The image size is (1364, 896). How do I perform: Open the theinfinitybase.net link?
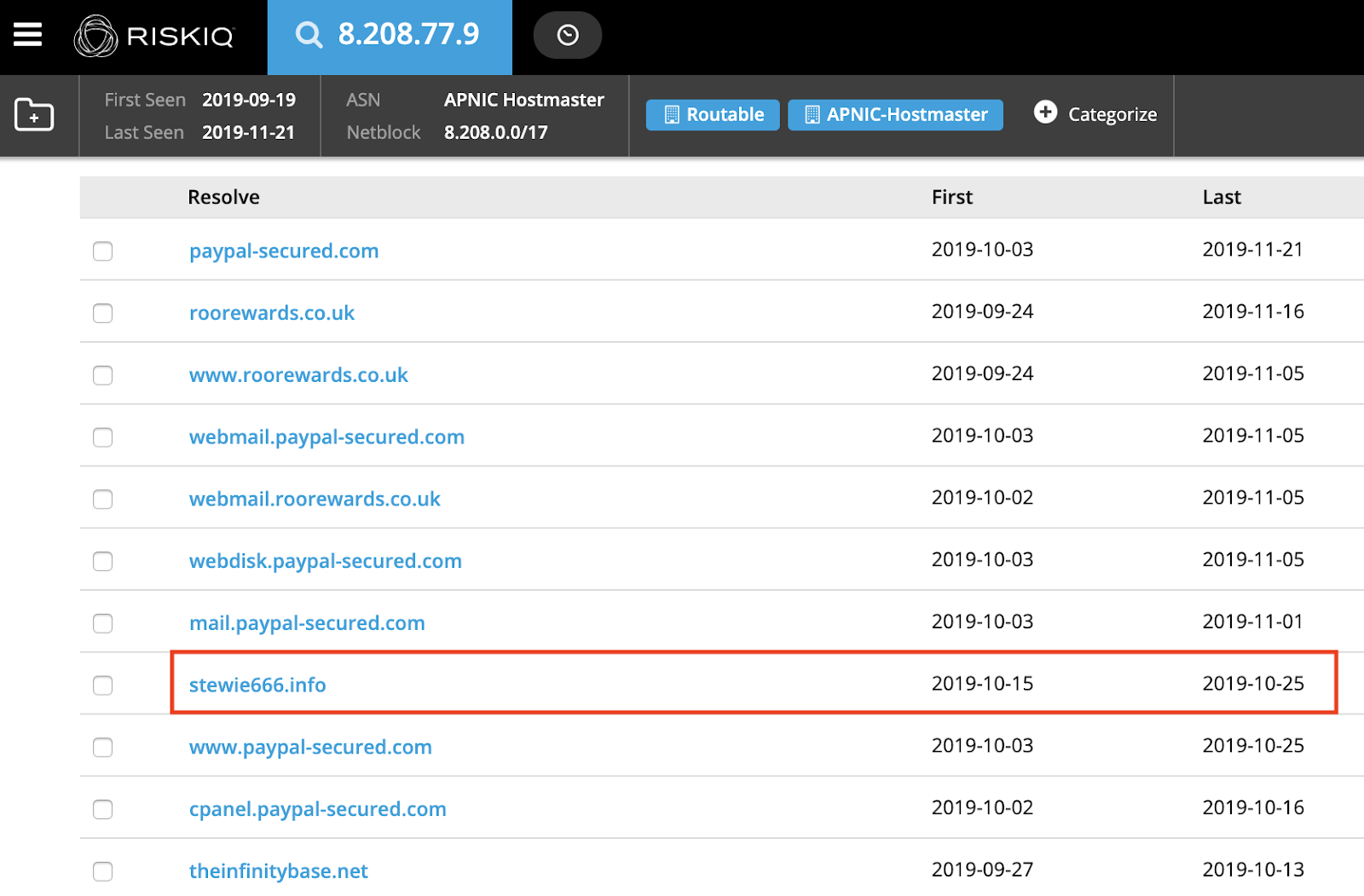point(278,871)
